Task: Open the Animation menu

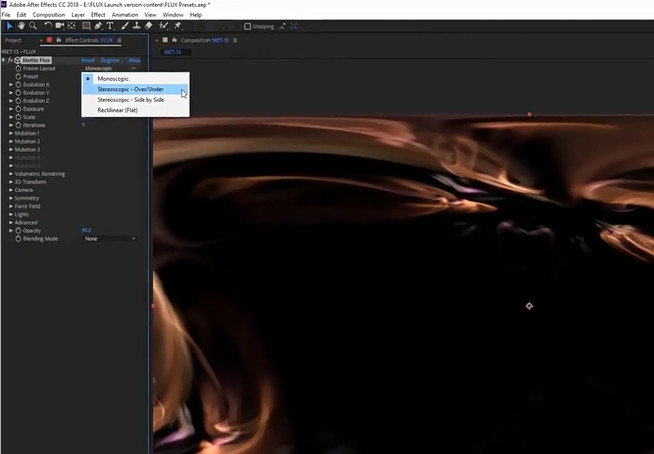Action: 124,15
